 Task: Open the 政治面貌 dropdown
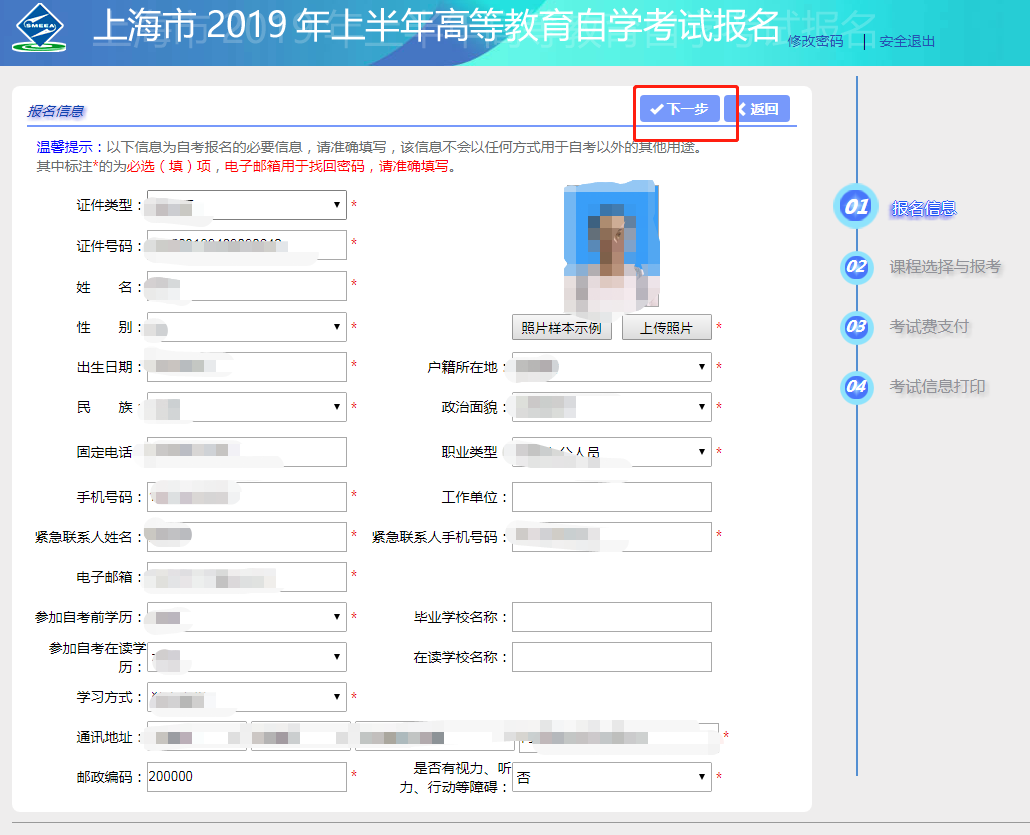(x=611, y=407)
